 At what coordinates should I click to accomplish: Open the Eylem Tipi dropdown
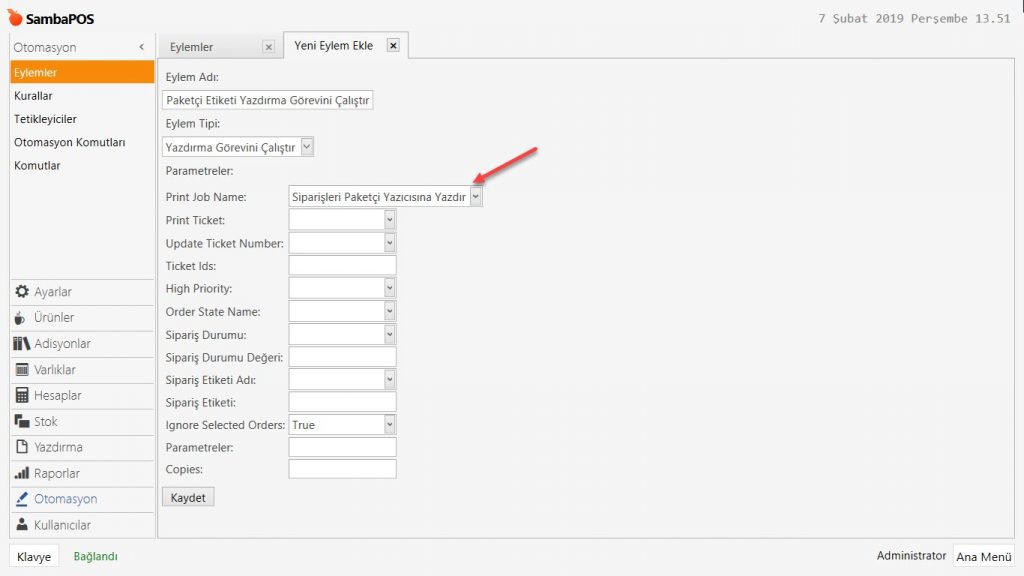[307, 147]
